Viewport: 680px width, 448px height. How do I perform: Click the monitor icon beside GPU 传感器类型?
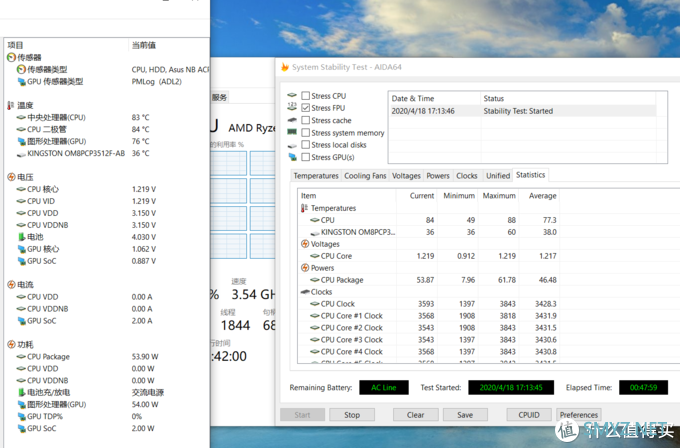(x=21, y=82)
